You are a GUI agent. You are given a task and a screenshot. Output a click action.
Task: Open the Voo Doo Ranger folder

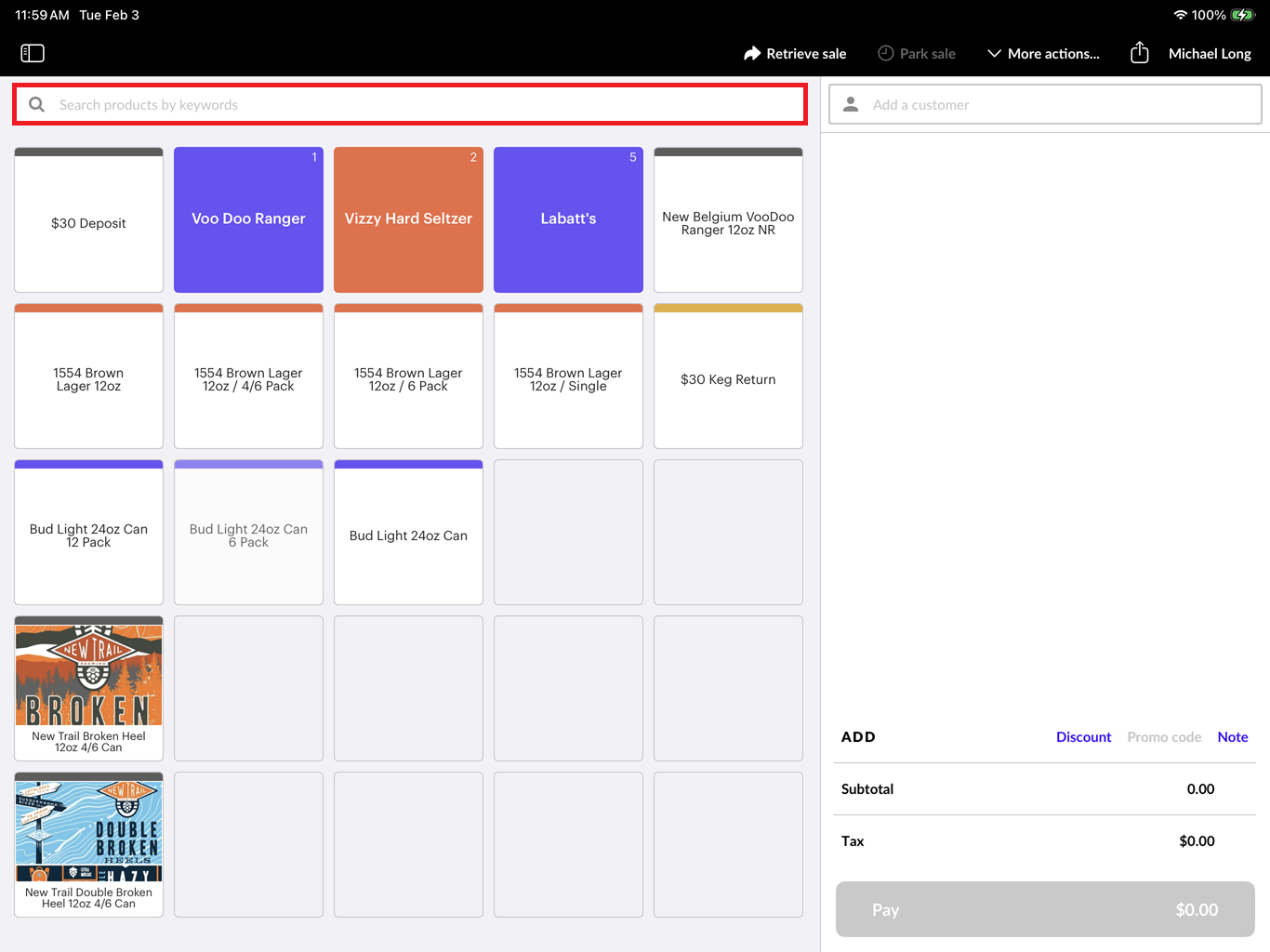pos(249,220)
